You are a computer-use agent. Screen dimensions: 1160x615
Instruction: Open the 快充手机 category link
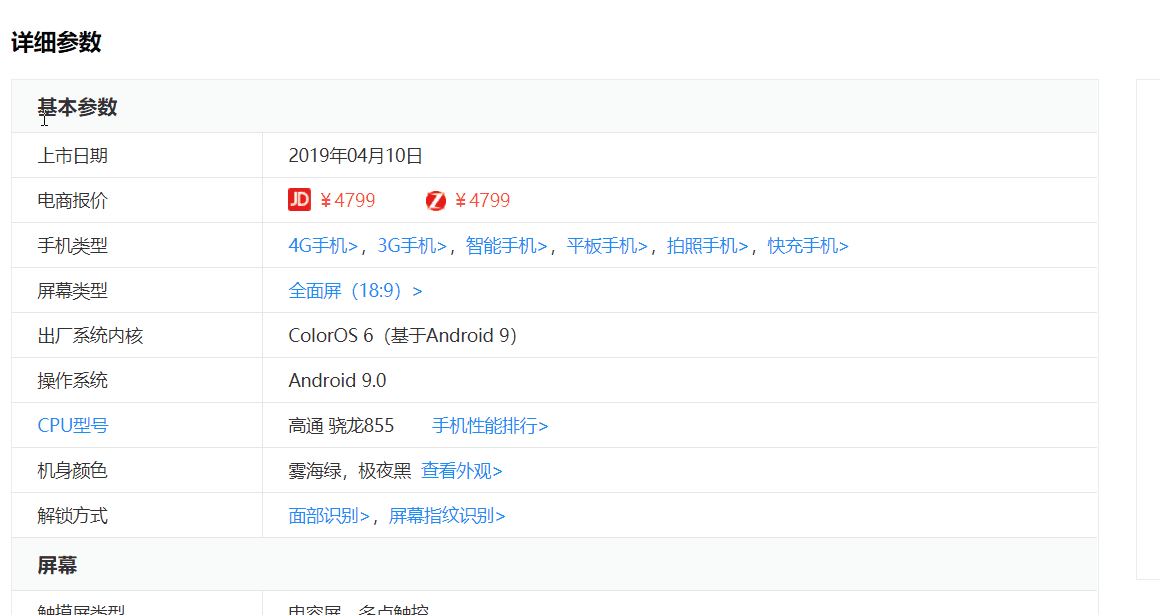click(808, 246)
